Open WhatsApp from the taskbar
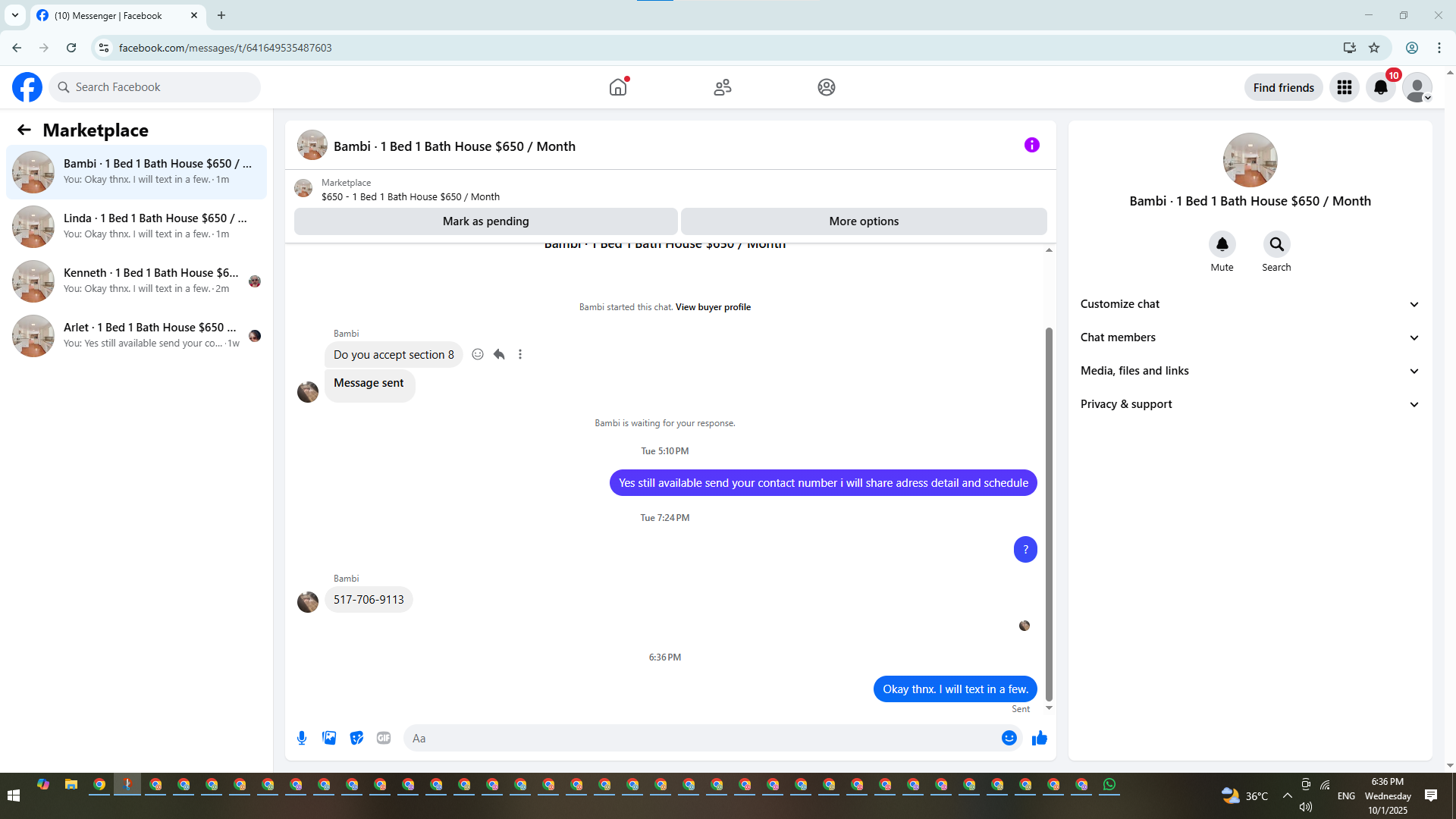This screenshot has width=1456, height=819. click(x=1109, y=785)
